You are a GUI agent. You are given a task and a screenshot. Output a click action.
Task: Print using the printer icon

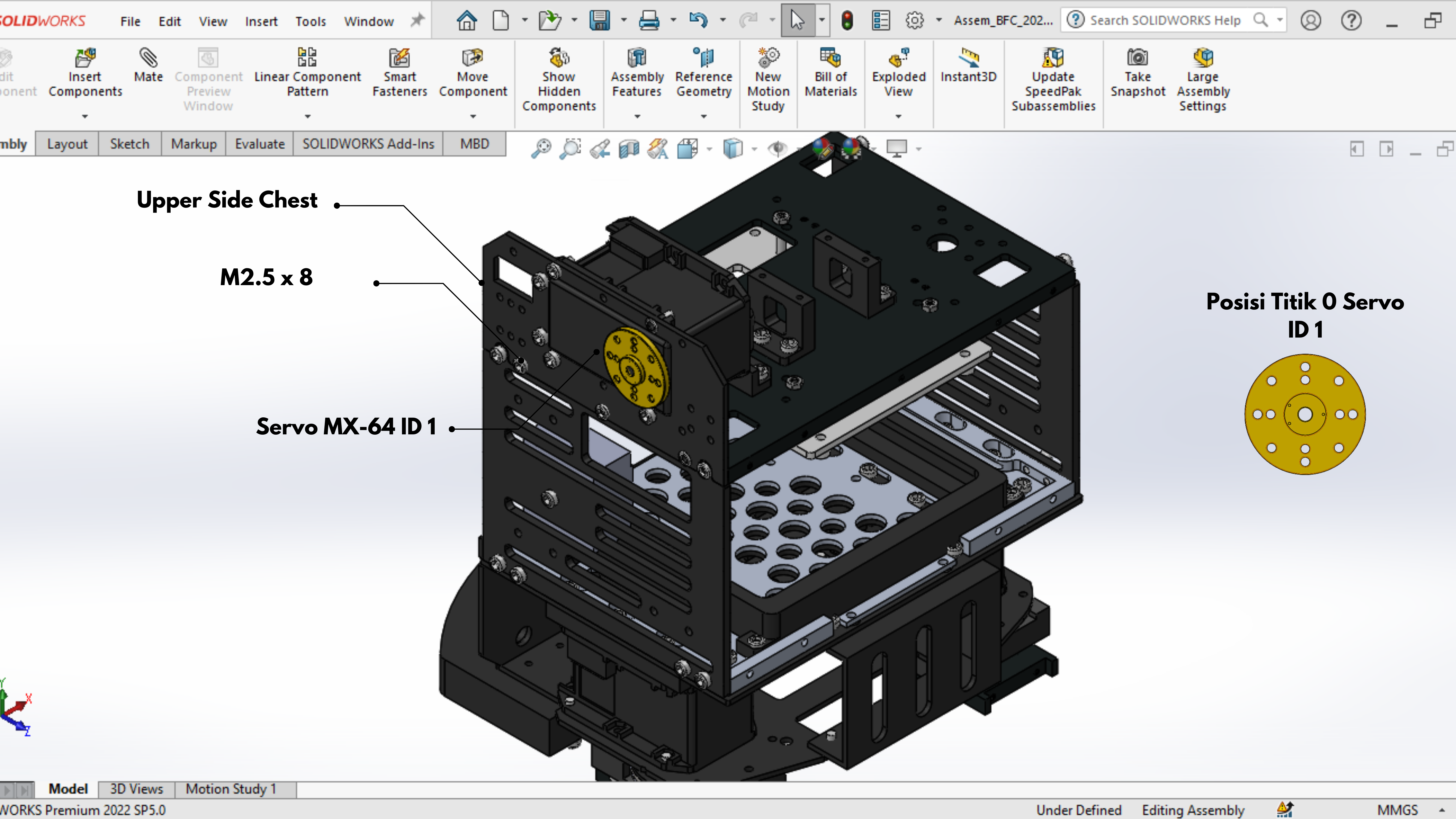649,20
